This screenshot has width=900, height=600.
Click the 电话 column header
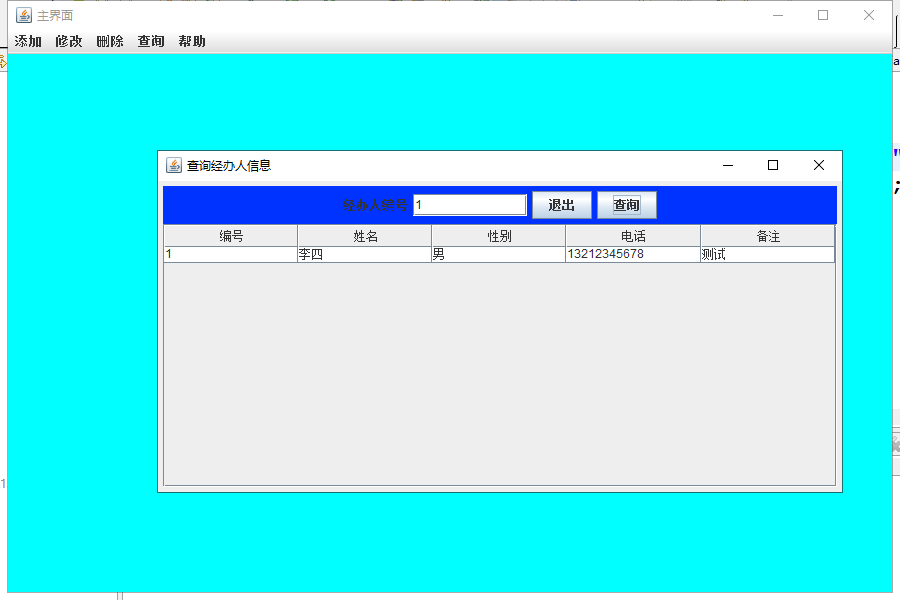[x=633, y=236]
